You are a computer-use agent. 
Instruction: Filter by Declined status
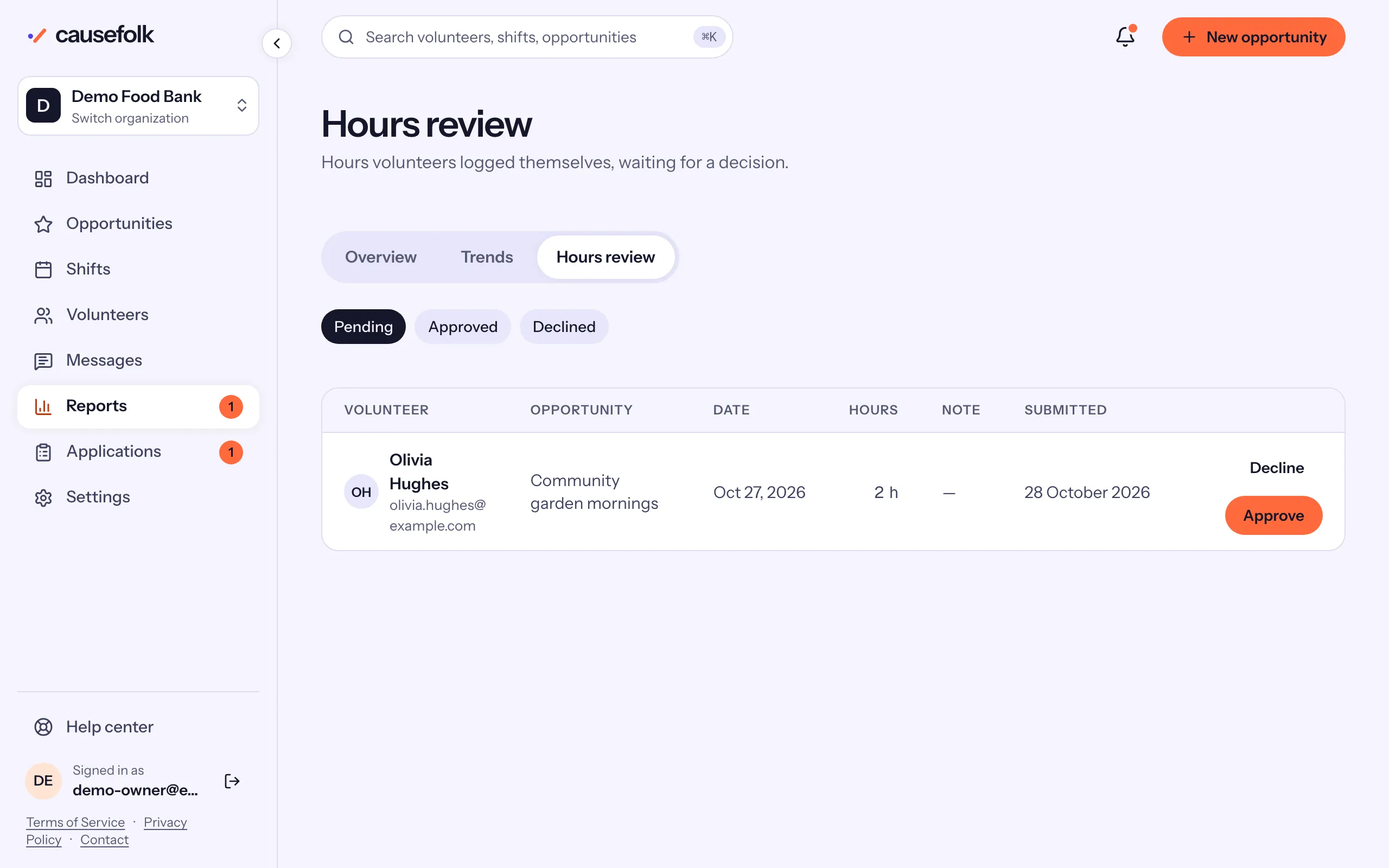(x=564, y=327)
